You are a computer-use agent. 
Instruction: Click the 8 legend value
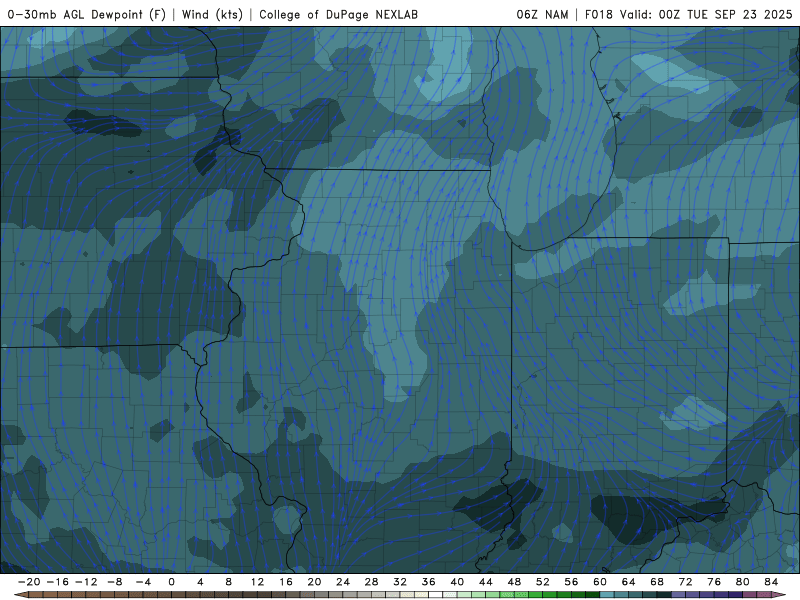[x=229, y=582]
